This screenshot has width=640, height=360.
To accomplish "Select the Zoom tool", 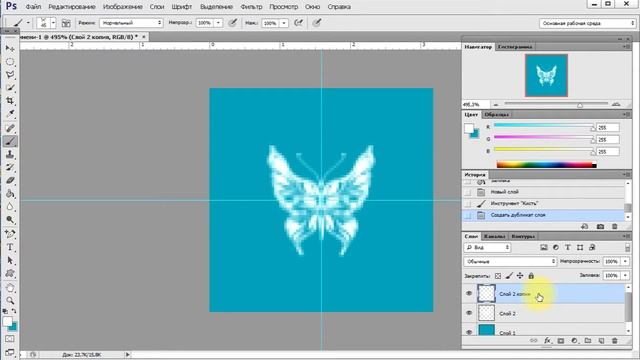I will [x=10, y=301].
